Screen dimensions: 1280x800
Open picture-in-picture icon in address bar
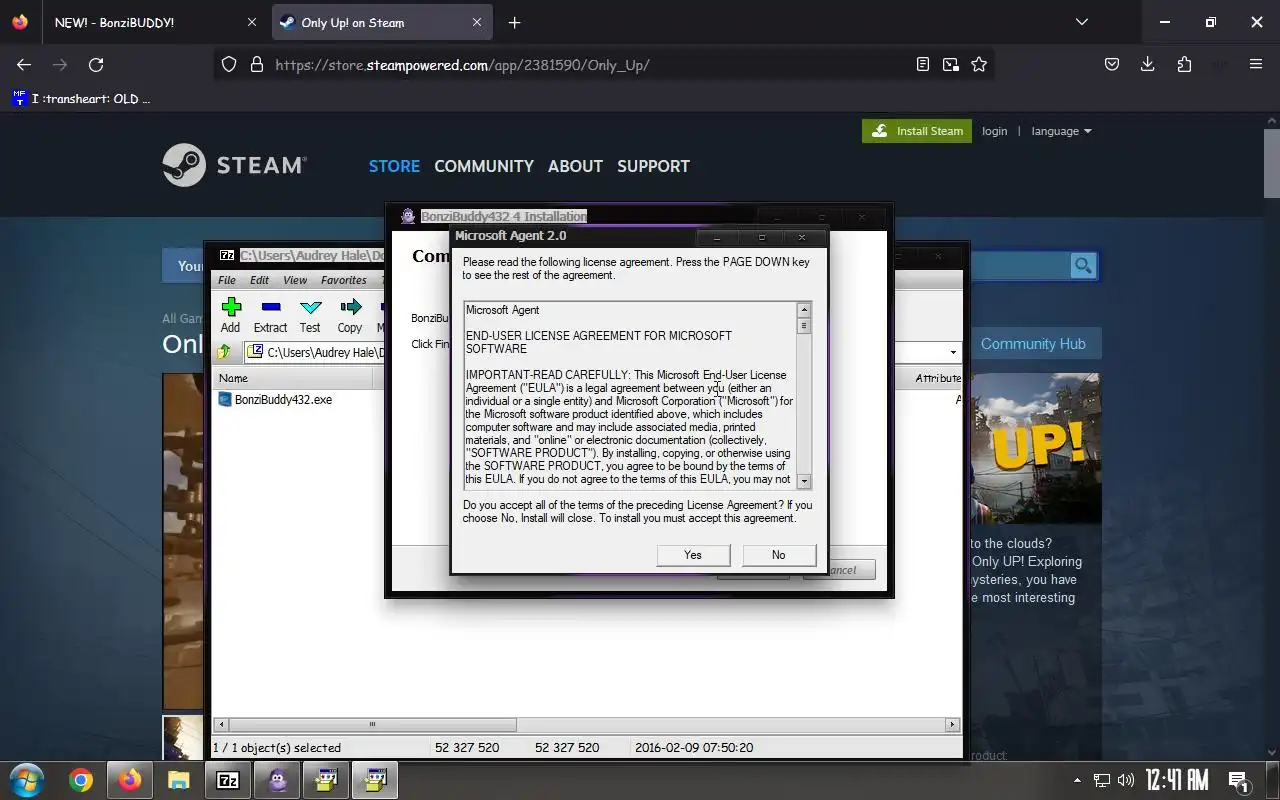pos(950,64)
